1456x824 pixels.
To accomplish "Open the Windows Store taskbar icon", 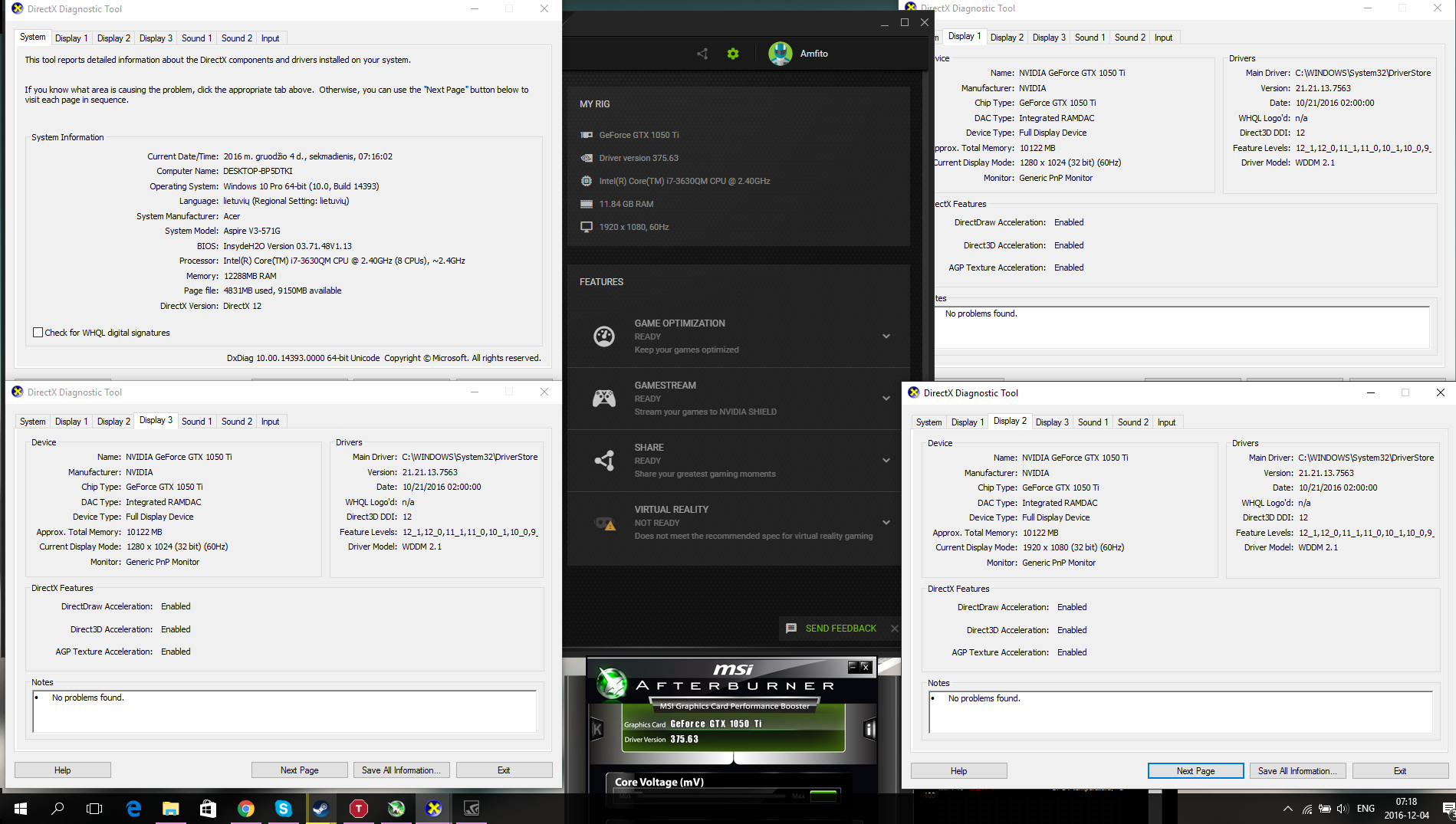I will (208, 808).
